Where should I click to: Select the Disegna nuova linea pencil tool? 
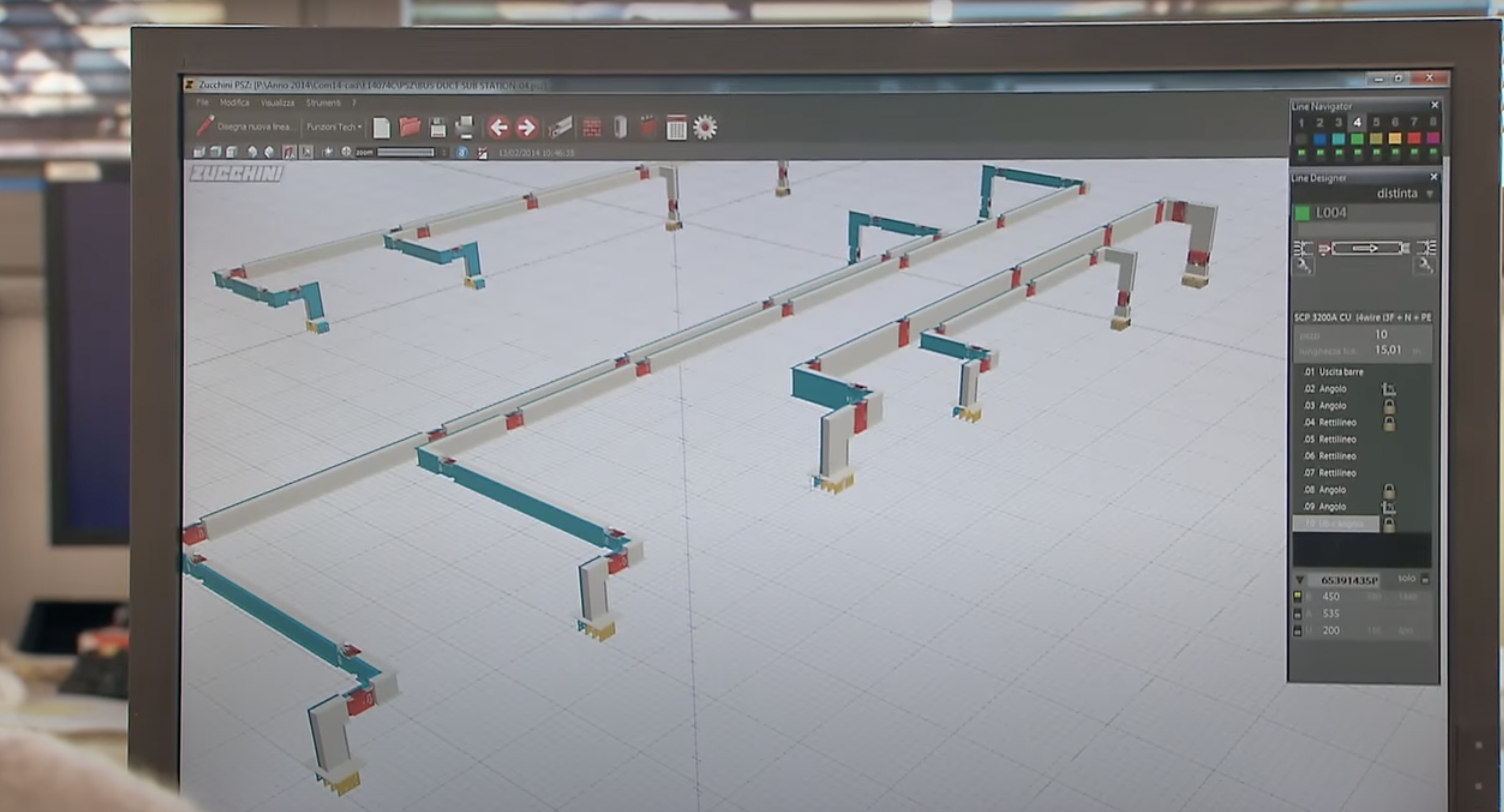point(206,126)
